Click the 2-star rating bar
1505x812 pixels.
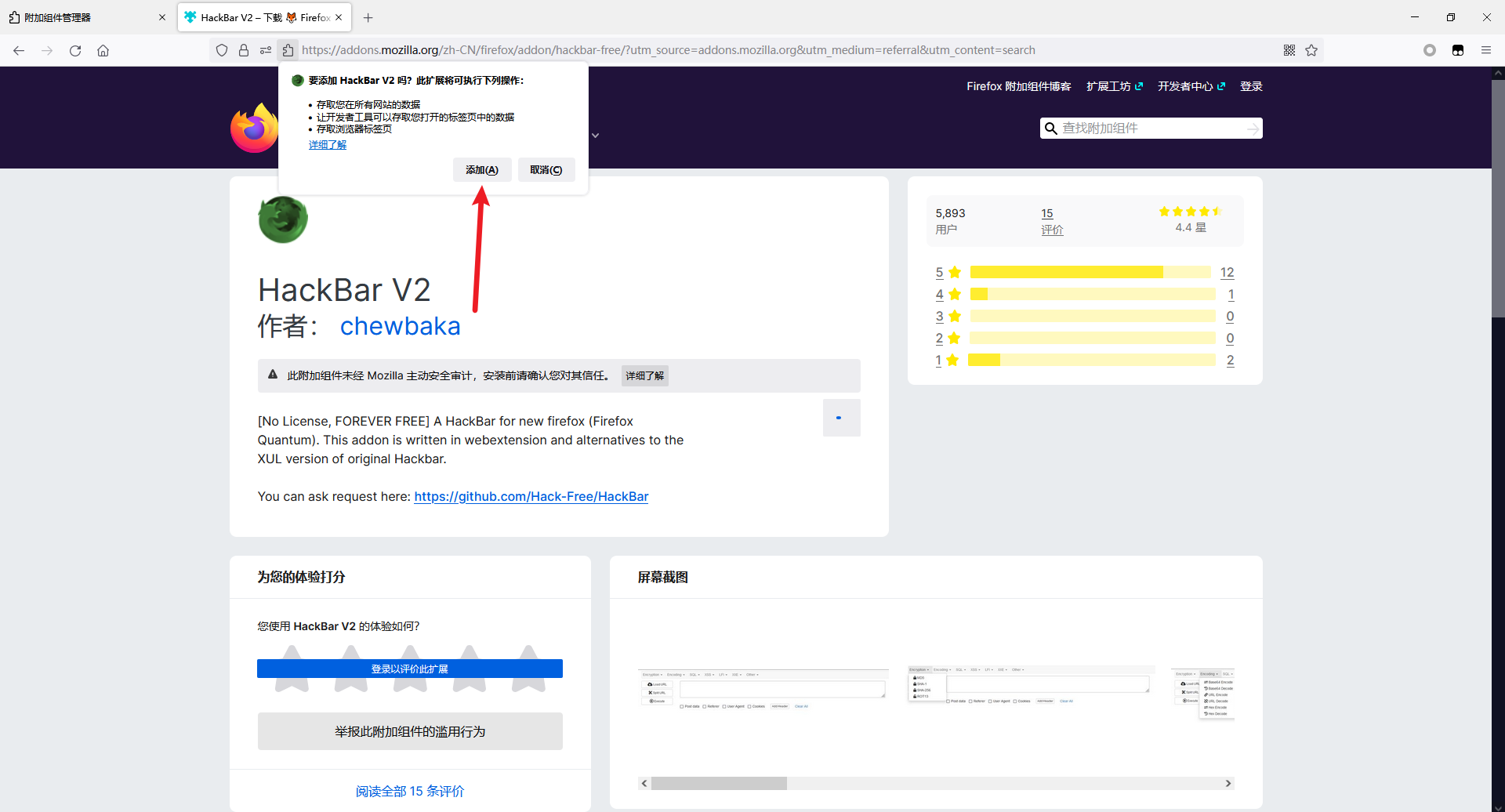(x=1093, y=339)
